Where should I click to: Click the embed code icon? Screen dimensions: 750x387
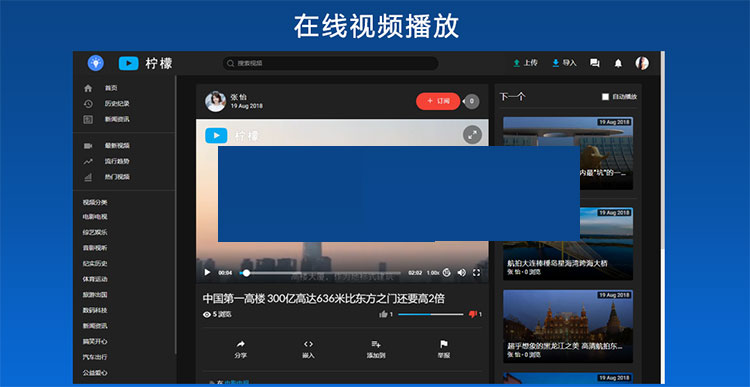[x=309, y=344]
